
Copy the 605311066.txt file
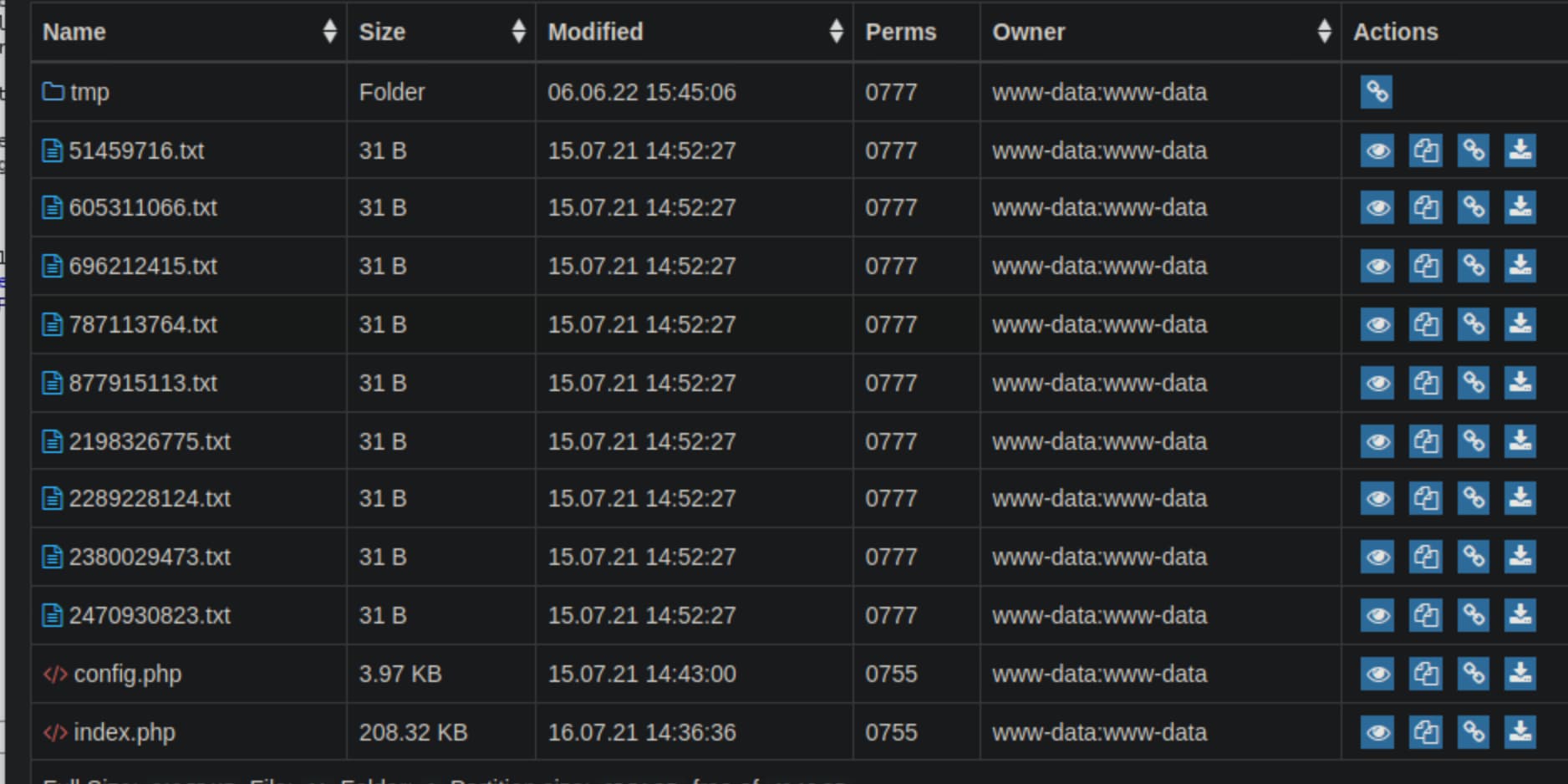point(1425,207)
